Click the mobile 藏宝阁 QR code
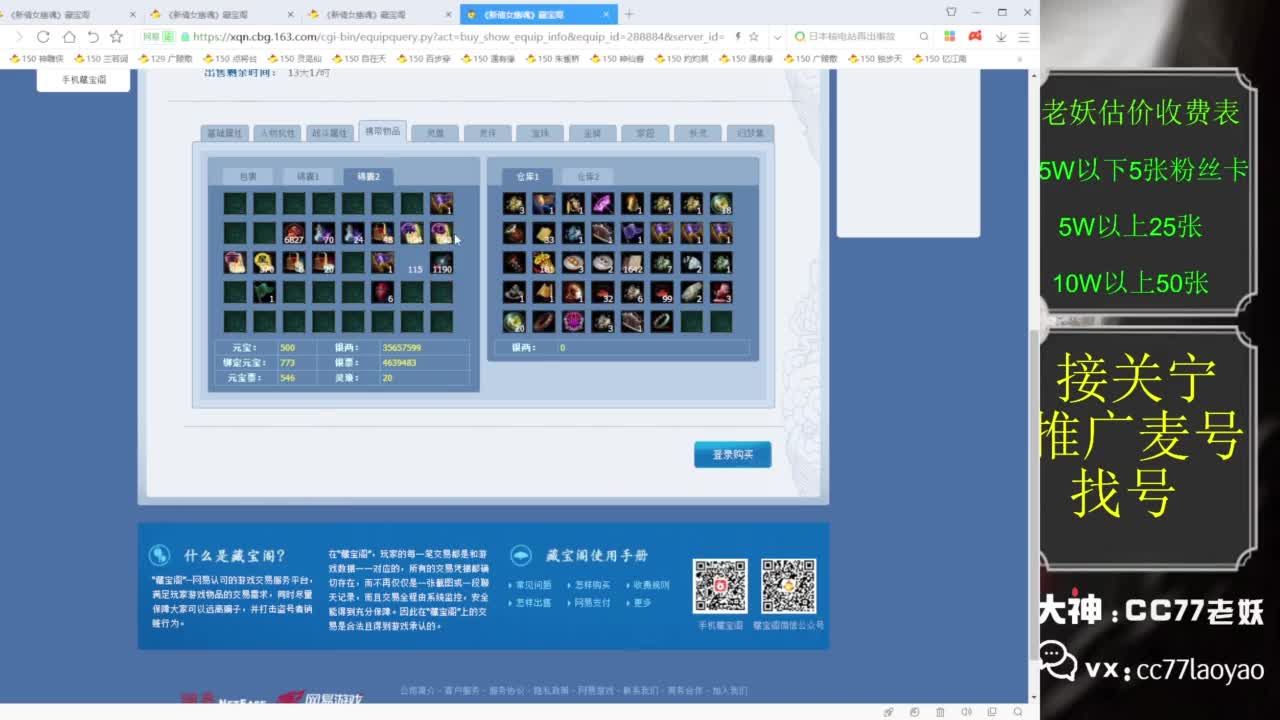Viewport: 1280px width, 720px height. (x=720, y=586)
